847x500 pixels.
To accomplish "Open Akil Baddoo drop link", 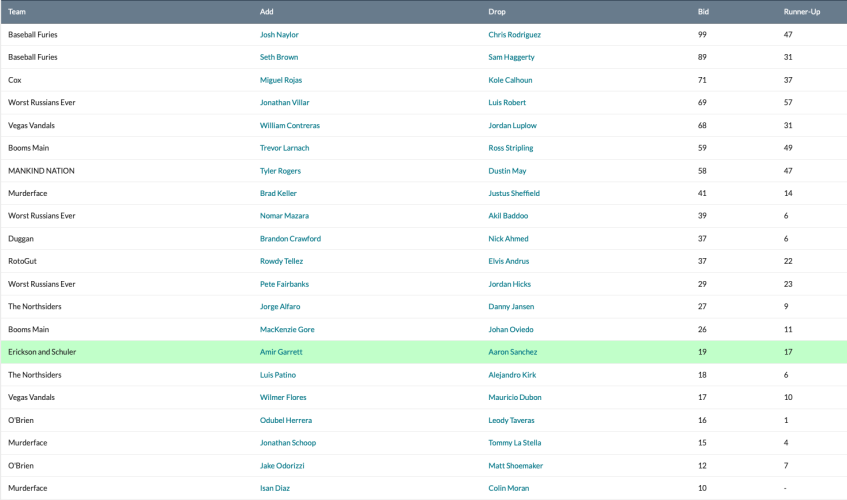I will [x=508, y=216].
